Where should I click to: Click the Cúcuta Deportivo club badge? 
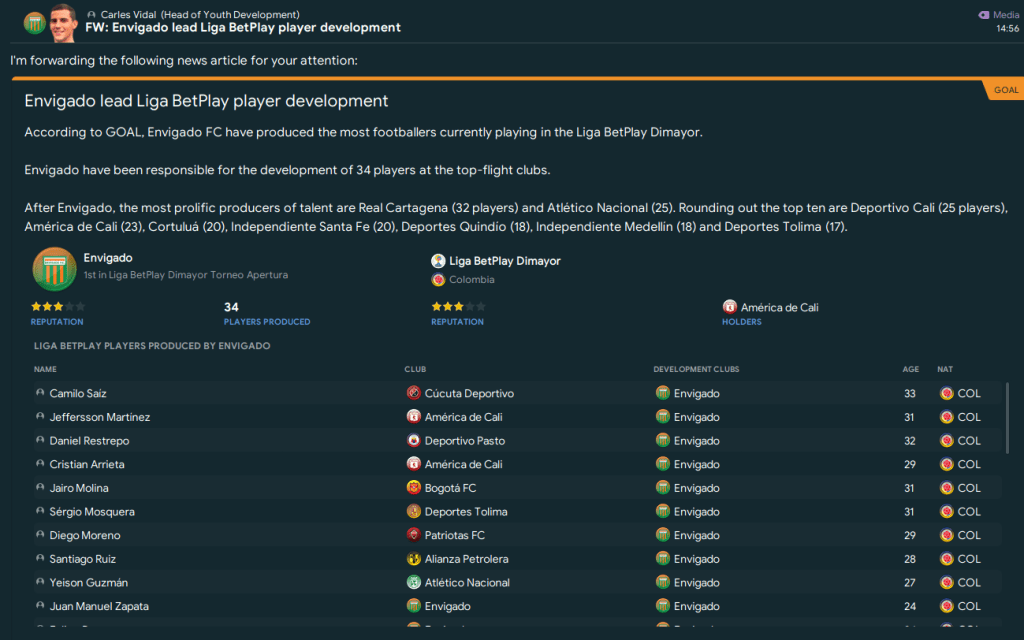(414, 394)
